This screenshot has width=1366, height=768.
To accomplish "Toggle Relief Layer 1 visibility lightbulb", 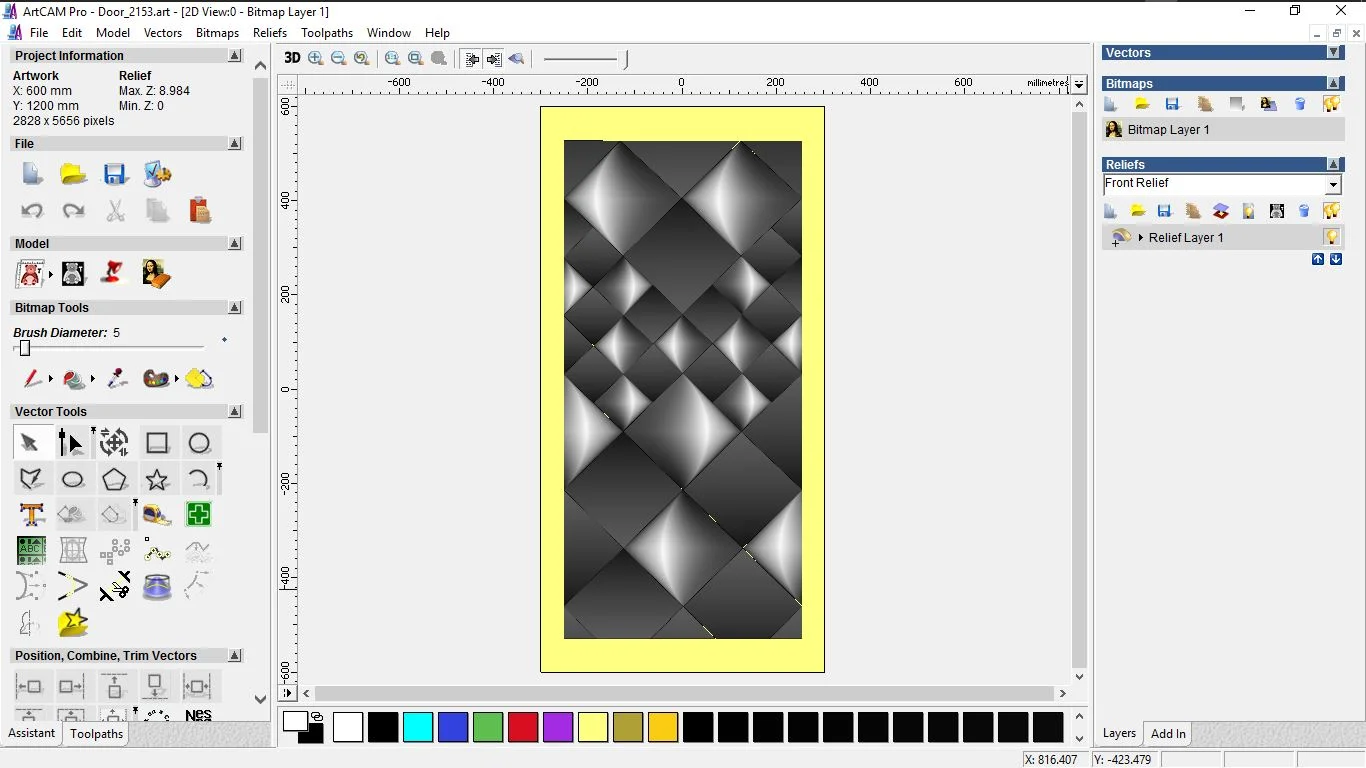I will tap(1331, 237).
